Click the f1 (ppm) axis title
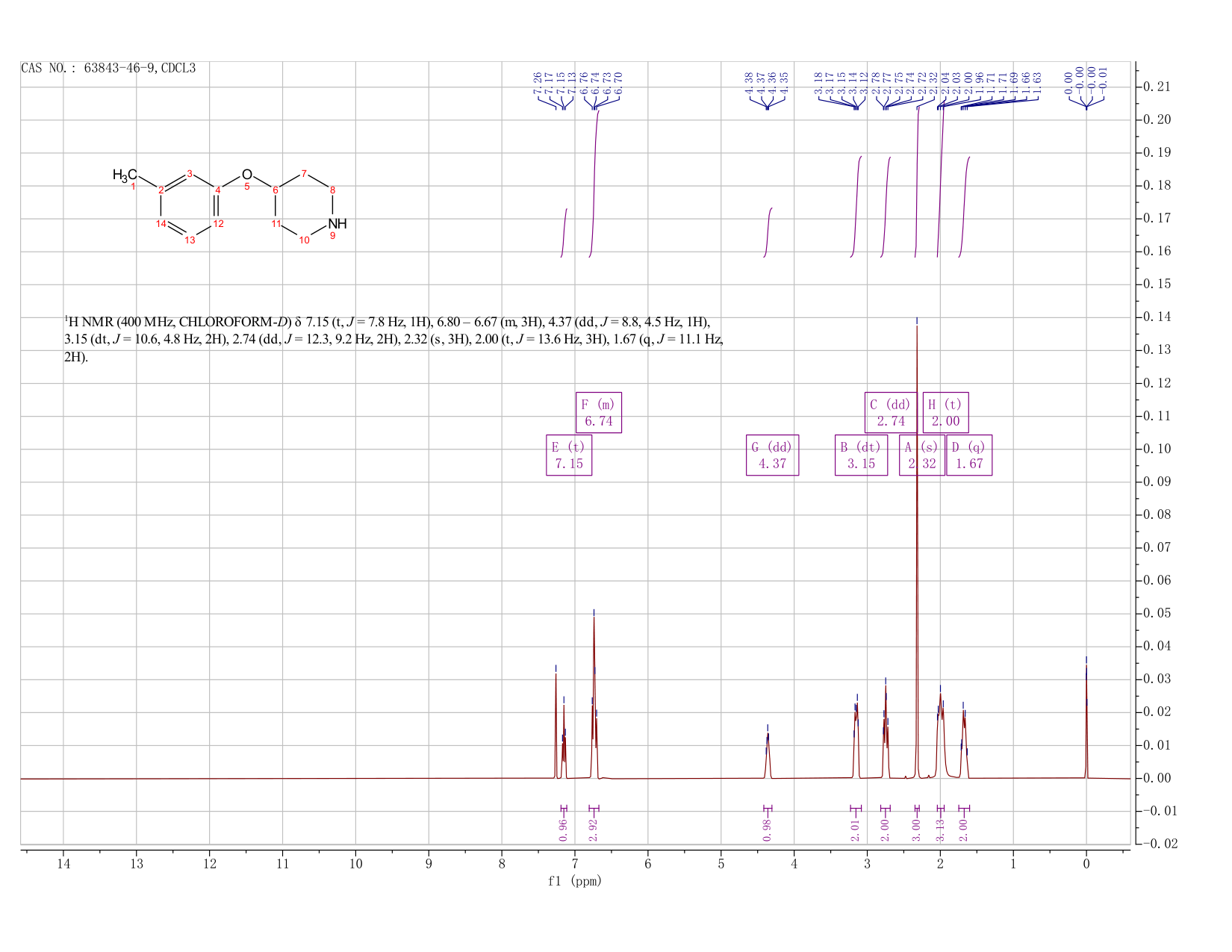Screen dimensions: 1232x952 click(x=575, y=881)
